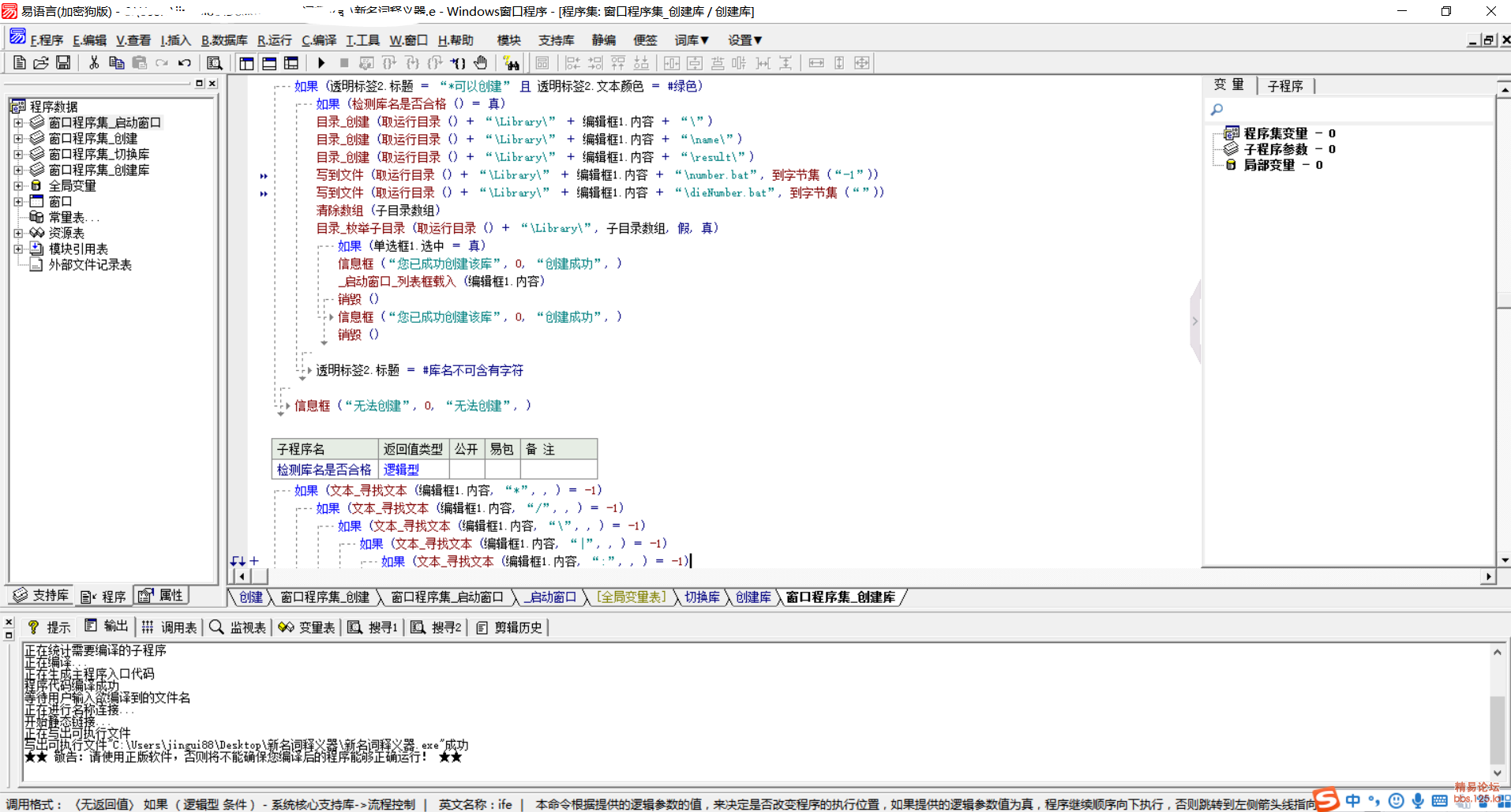Open the 变量表 tab
This screenshot has width=1511, height=812.
pos(306,627)
